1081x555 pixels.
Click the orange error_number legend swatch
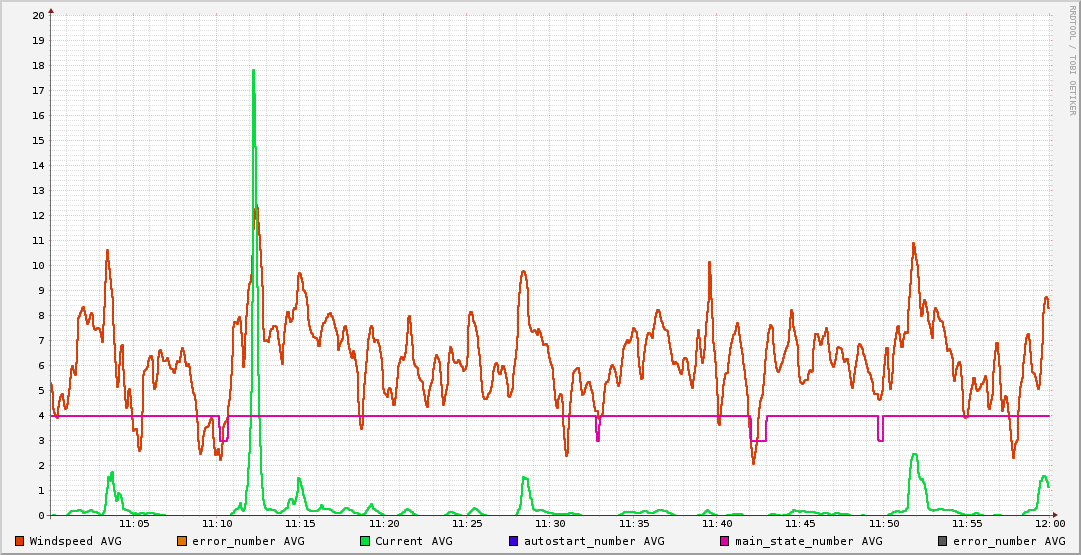(x=182, y=541)
